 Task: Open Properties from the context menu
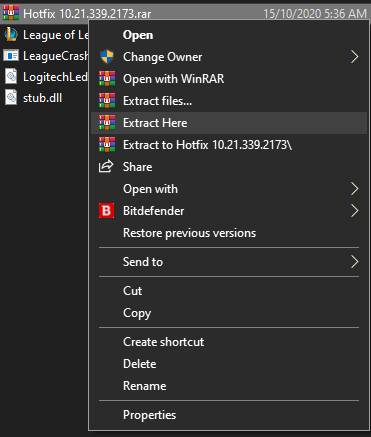point(229,415)
